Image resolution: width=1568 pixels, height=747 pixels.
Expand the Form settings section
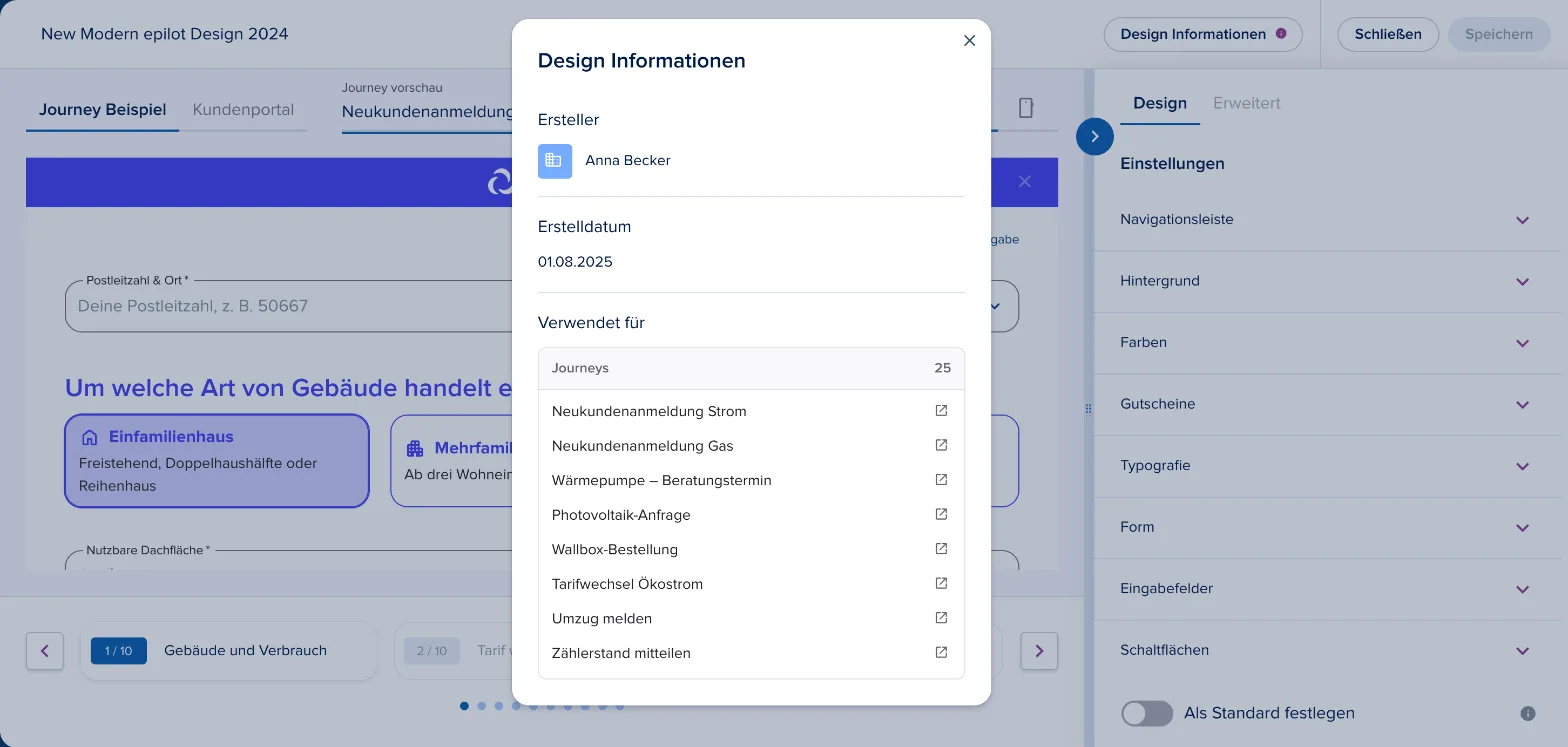1327,528
